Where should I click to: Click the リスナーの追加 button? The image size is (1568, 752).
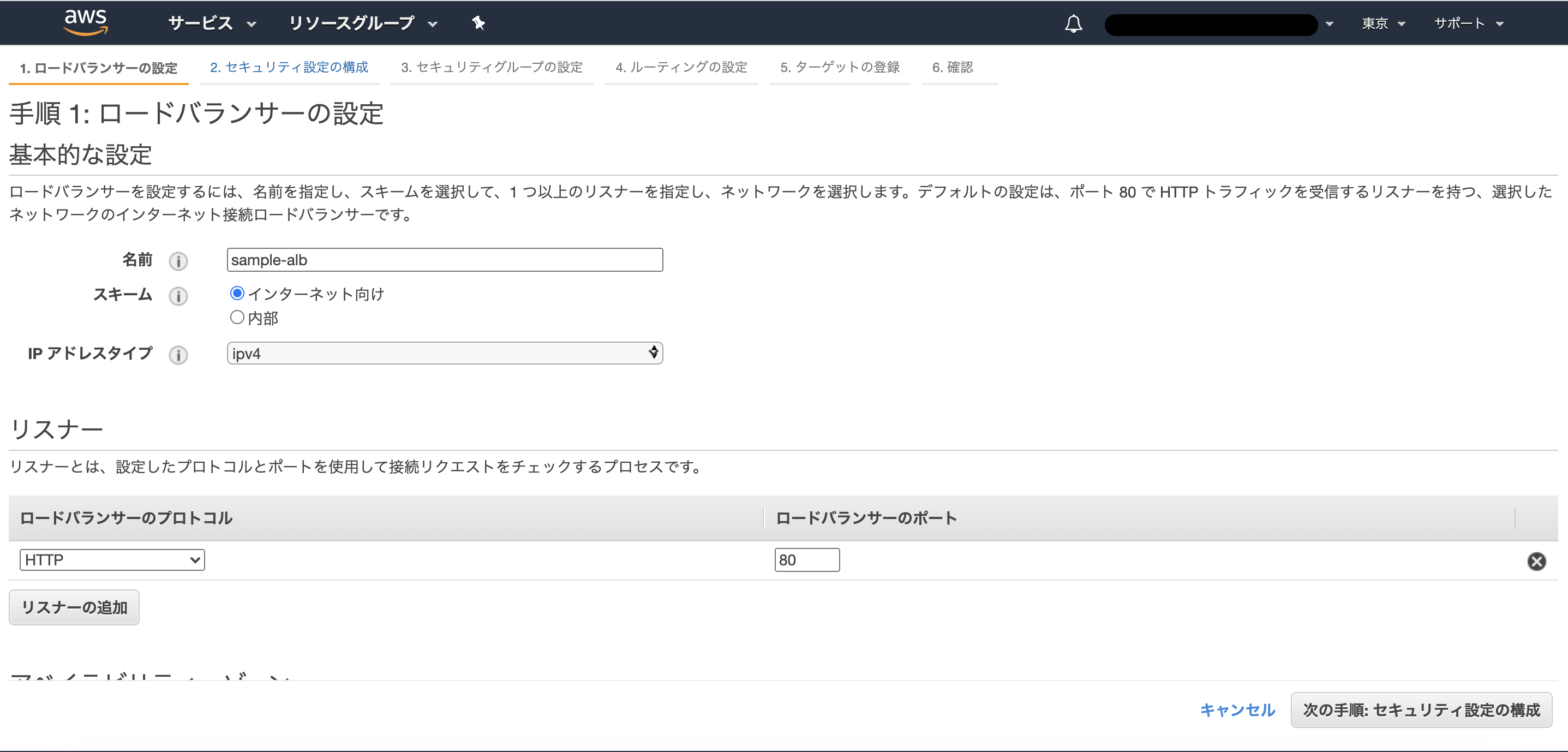pyautogui.click(x=74, y=607)
